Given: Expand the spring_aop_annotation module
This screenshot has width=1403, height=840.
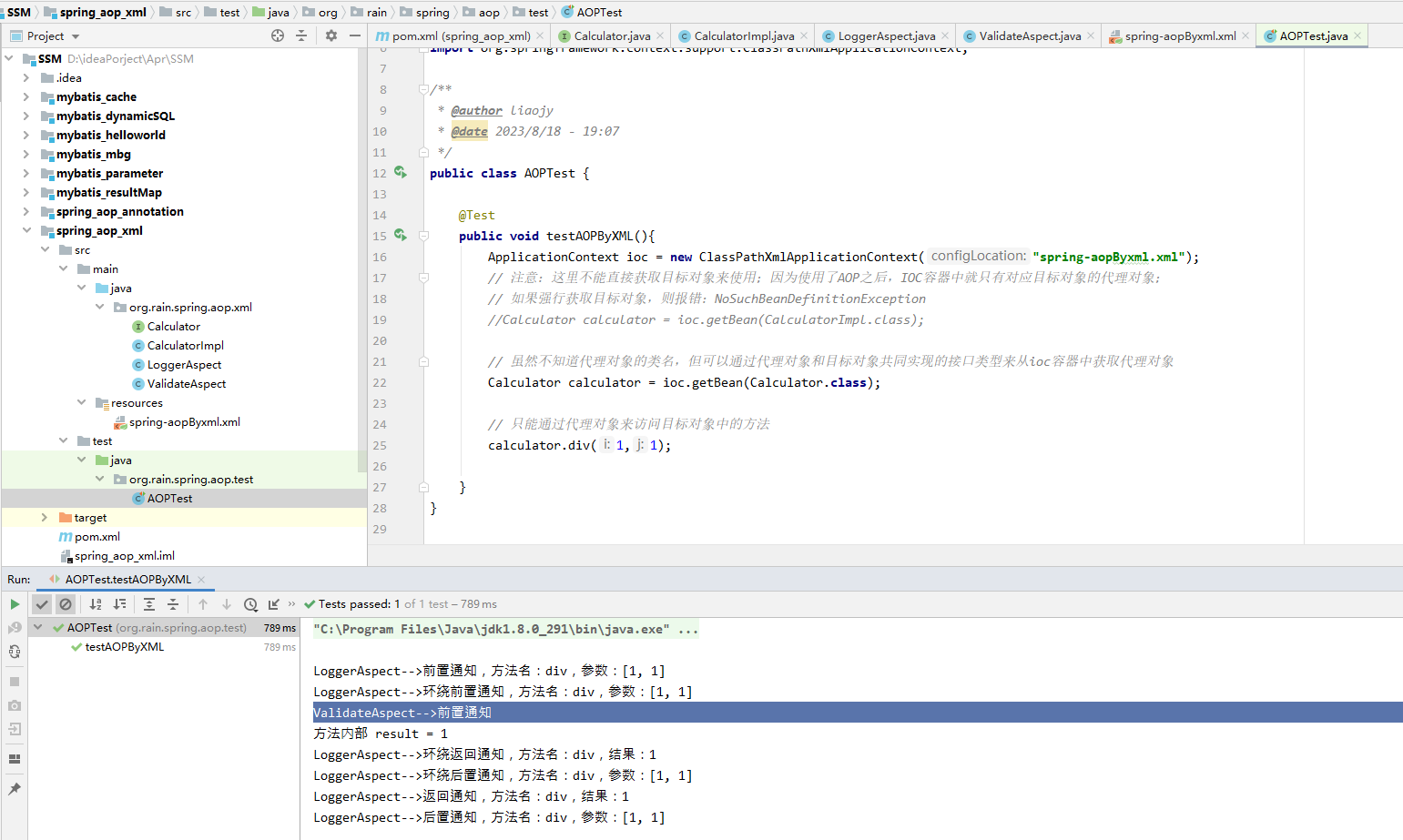Looking at the screenshot, I should pos(26,212).
